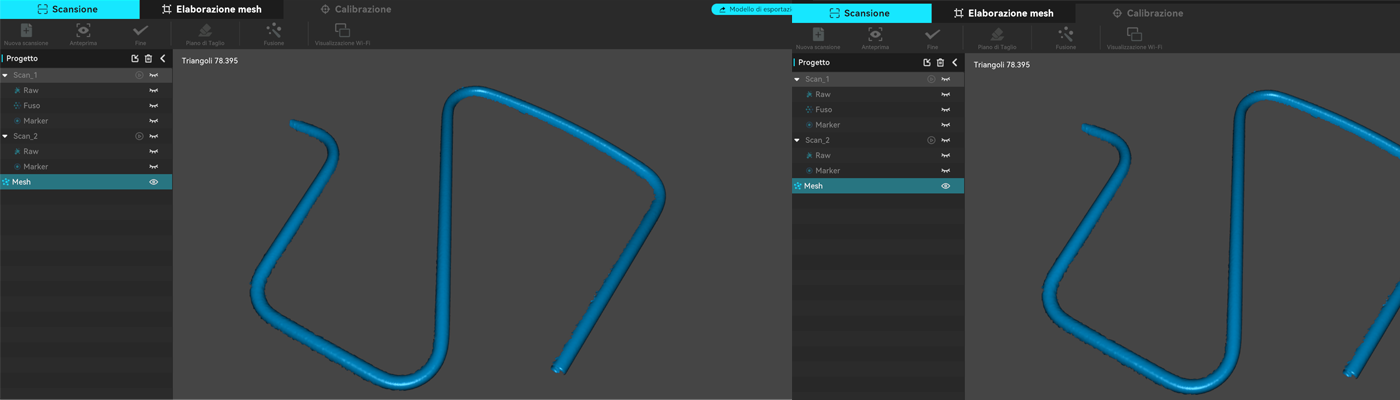Collapse Scan_1 tree node in left window
Image resolution: width=1400 pixels, height=400 pixels.
(5, 75)
